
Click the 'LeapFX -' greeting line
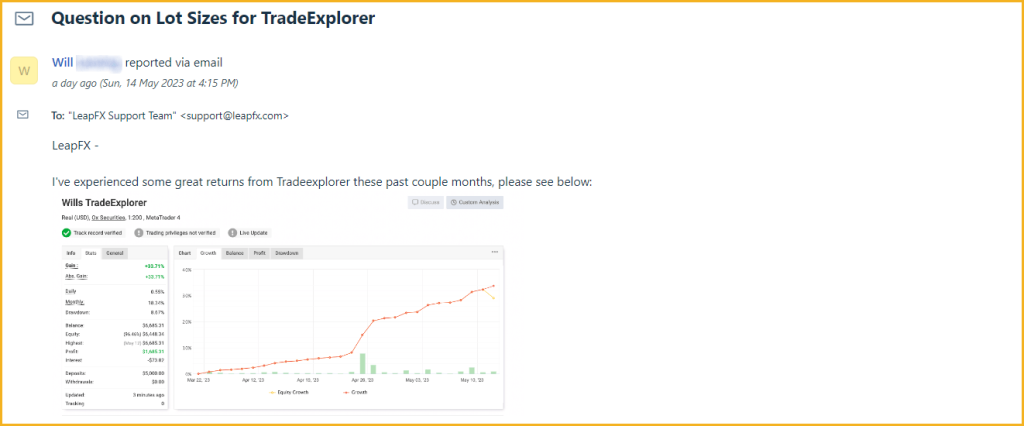[x=75, y=145]
